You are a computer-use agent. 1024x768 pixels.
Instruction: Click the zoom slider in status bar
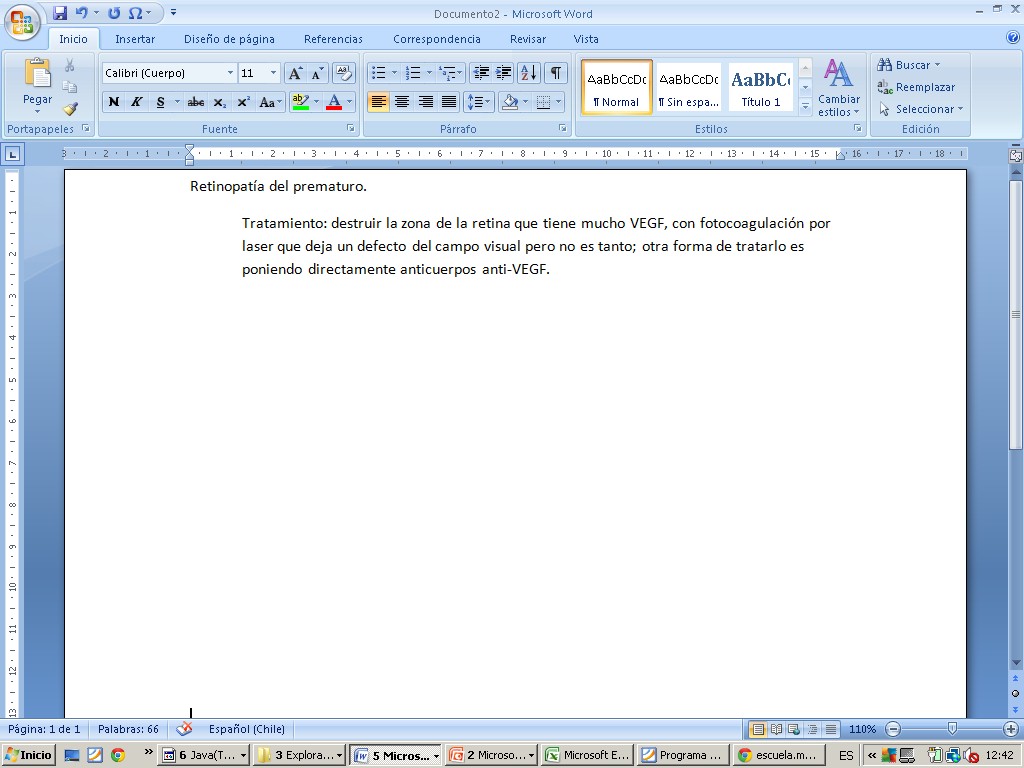click(x=952, y=729)
